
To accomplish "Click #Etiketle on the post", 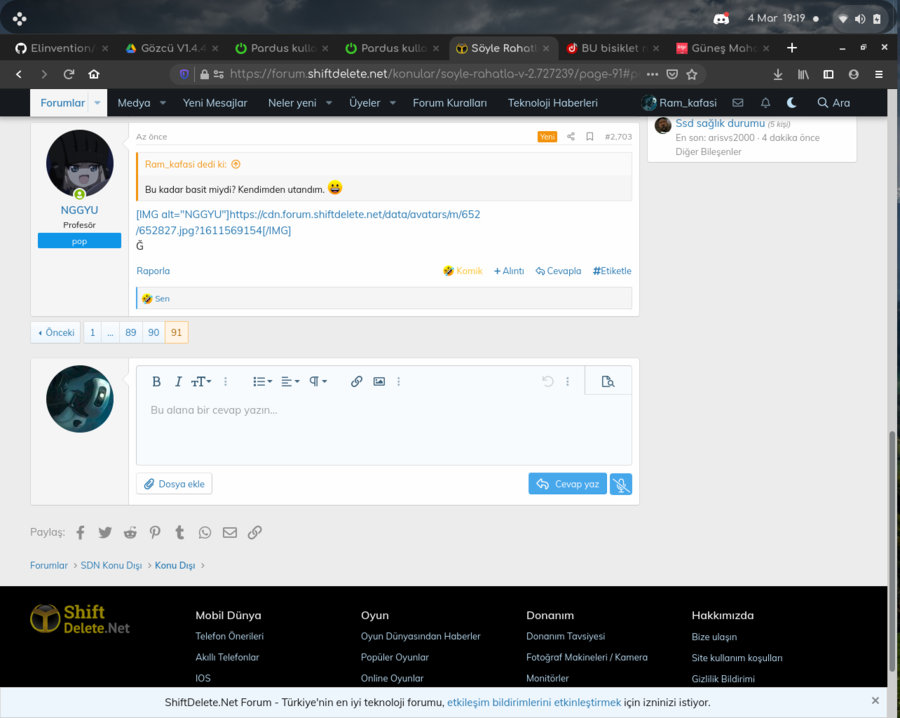I will tap(612, 271).
